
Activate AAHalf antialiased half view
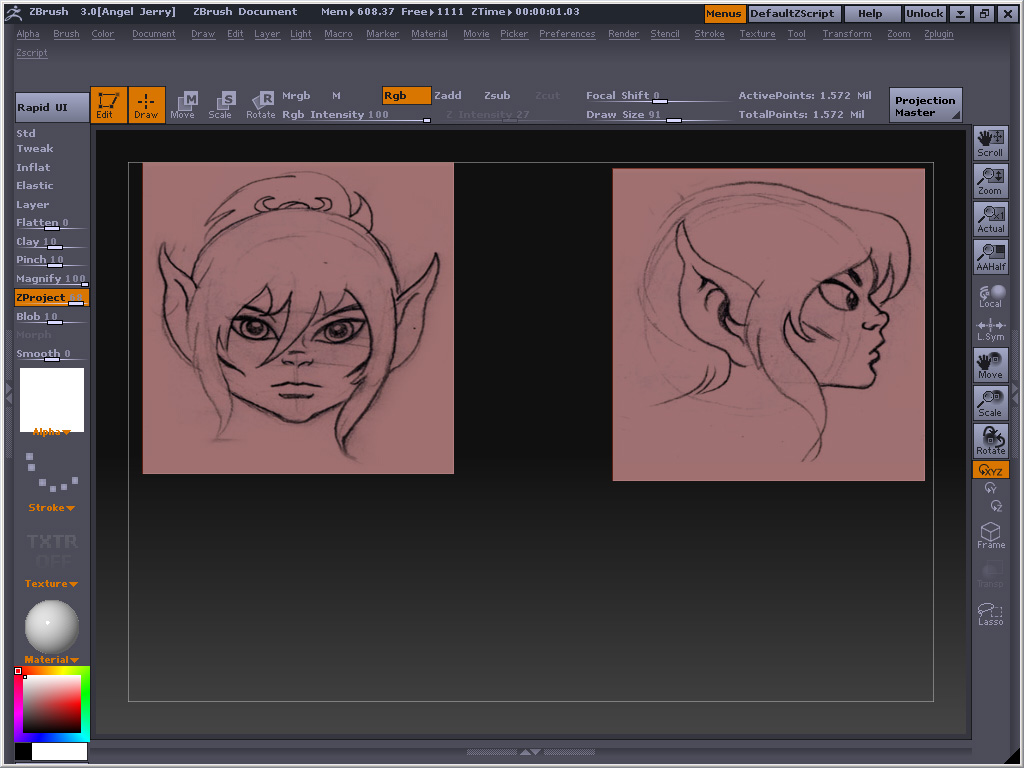point(990,257)
